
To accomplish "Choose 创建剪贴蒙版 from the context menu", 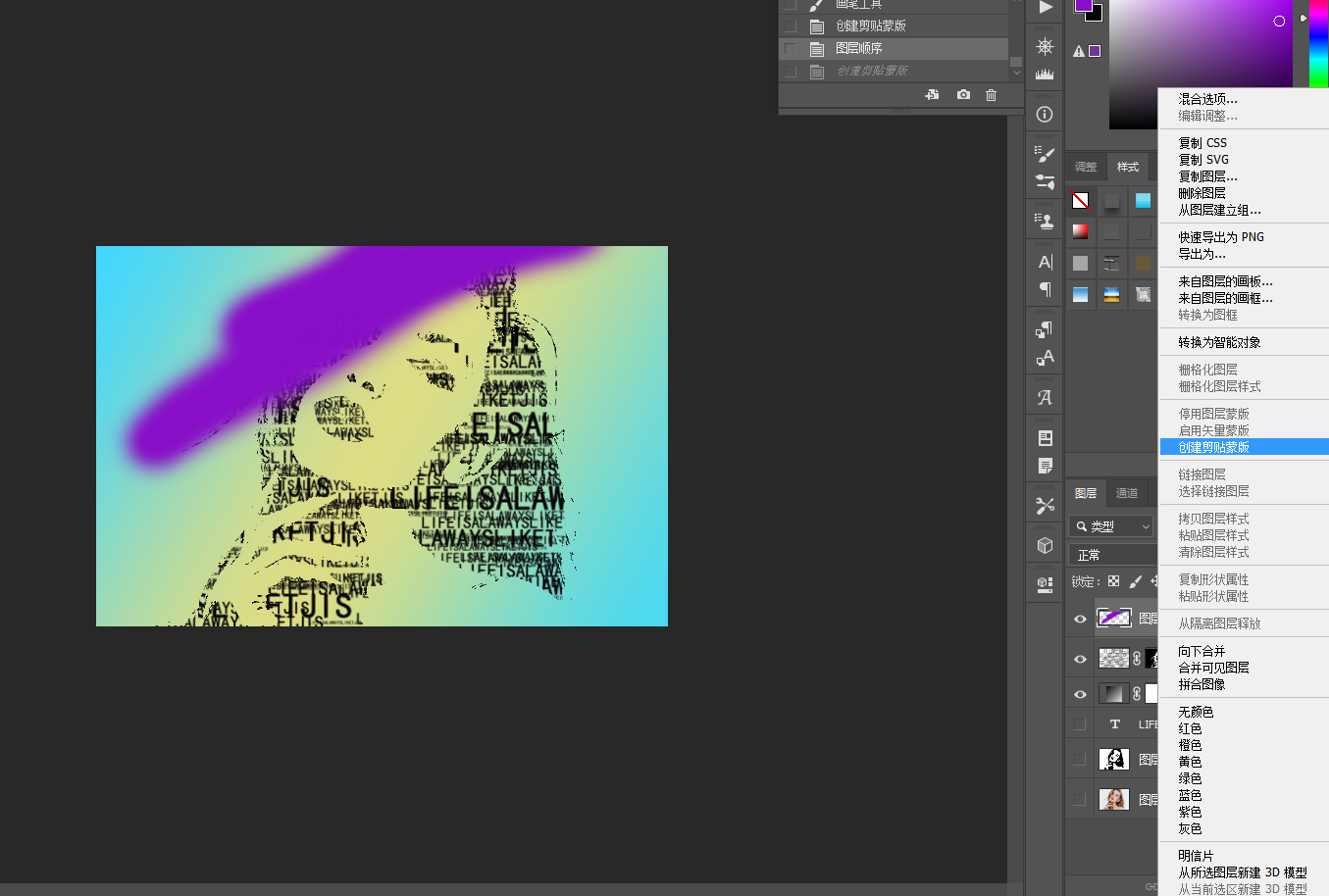I will pos(1216,446).
